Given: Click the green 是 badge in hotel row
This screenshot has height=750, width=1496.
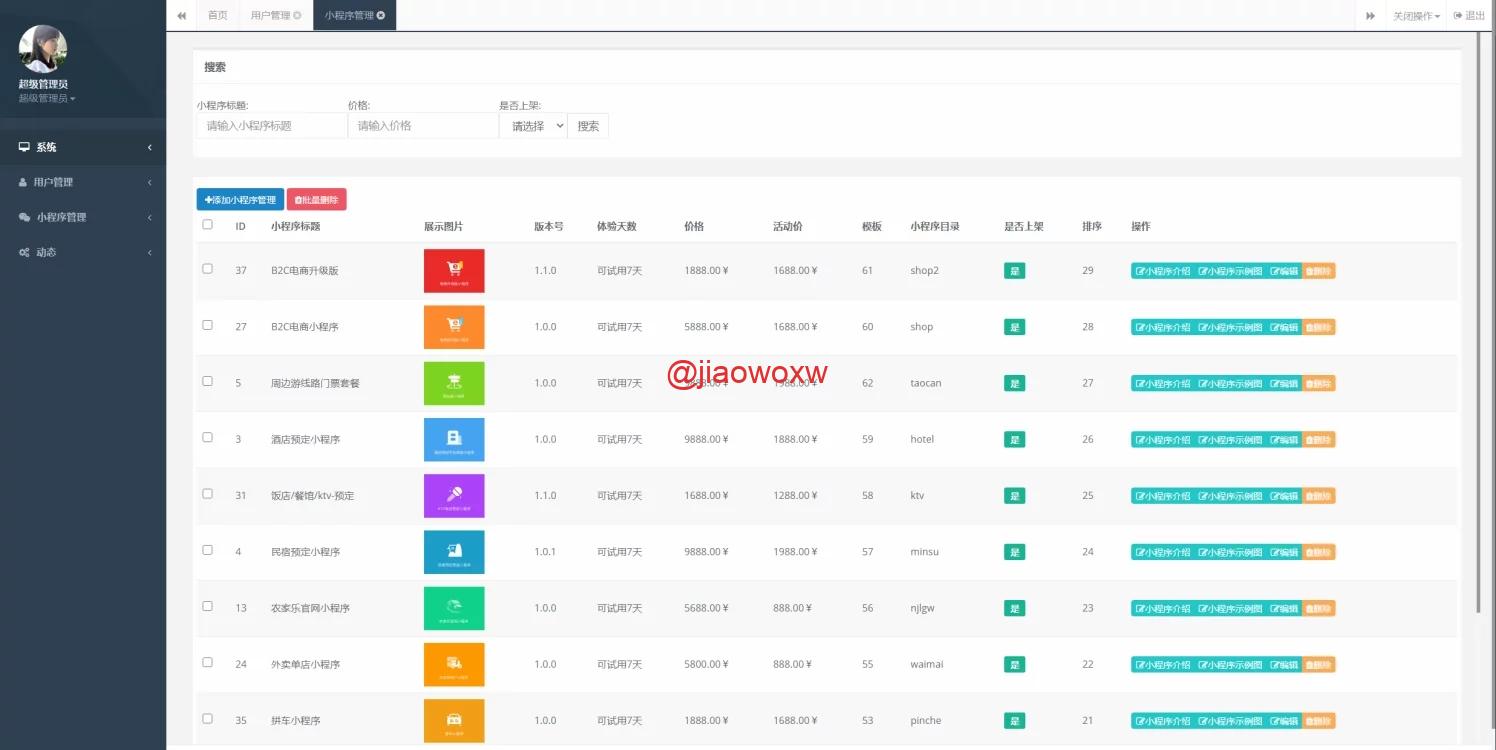Looking at the screenshot, I should 1014,439.
